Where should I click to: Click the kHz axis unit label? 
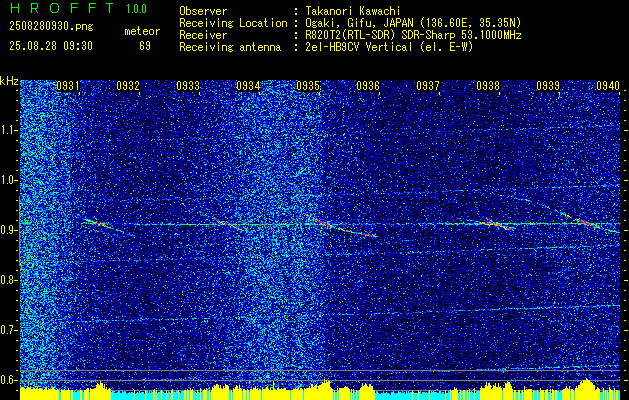pyautogui.click(x=9, y=81)
